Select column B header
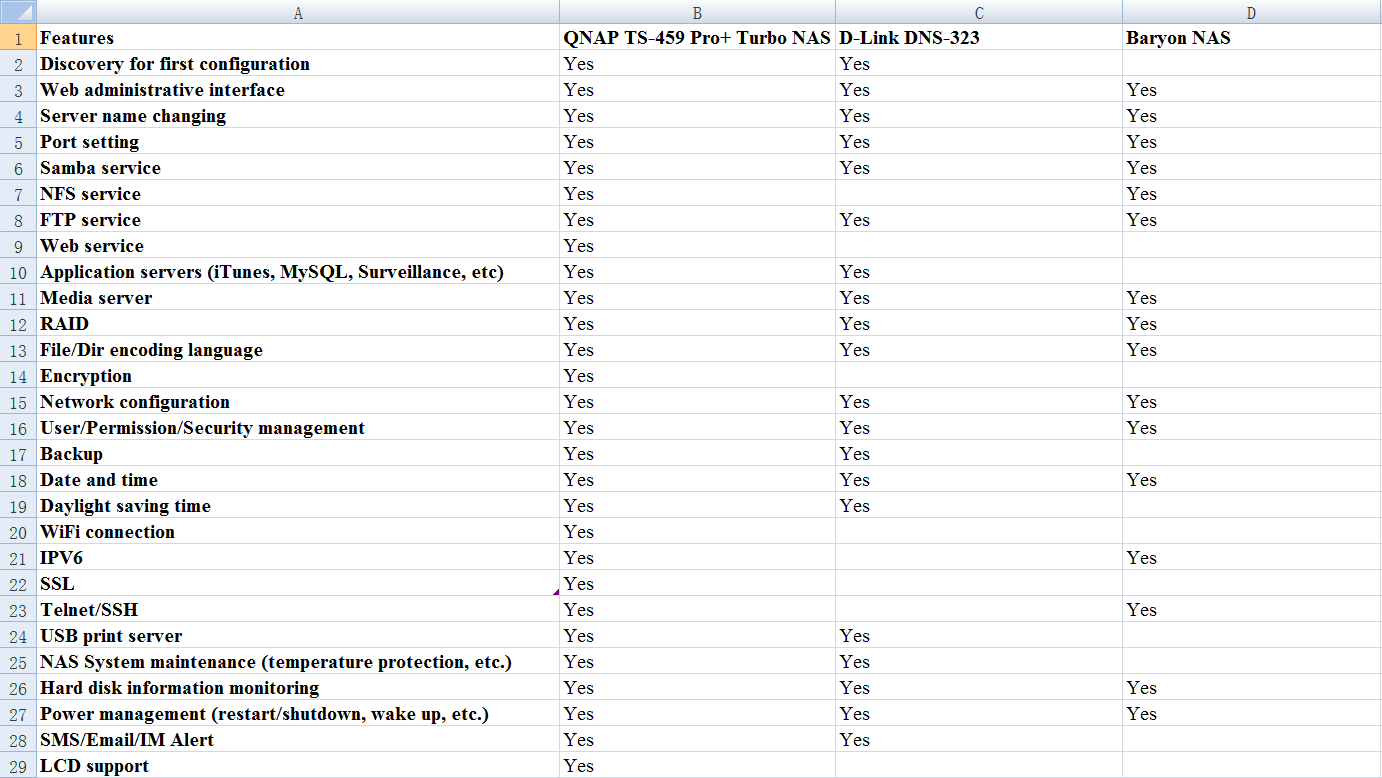1382x778 pixels. click(x=697, y=13)
